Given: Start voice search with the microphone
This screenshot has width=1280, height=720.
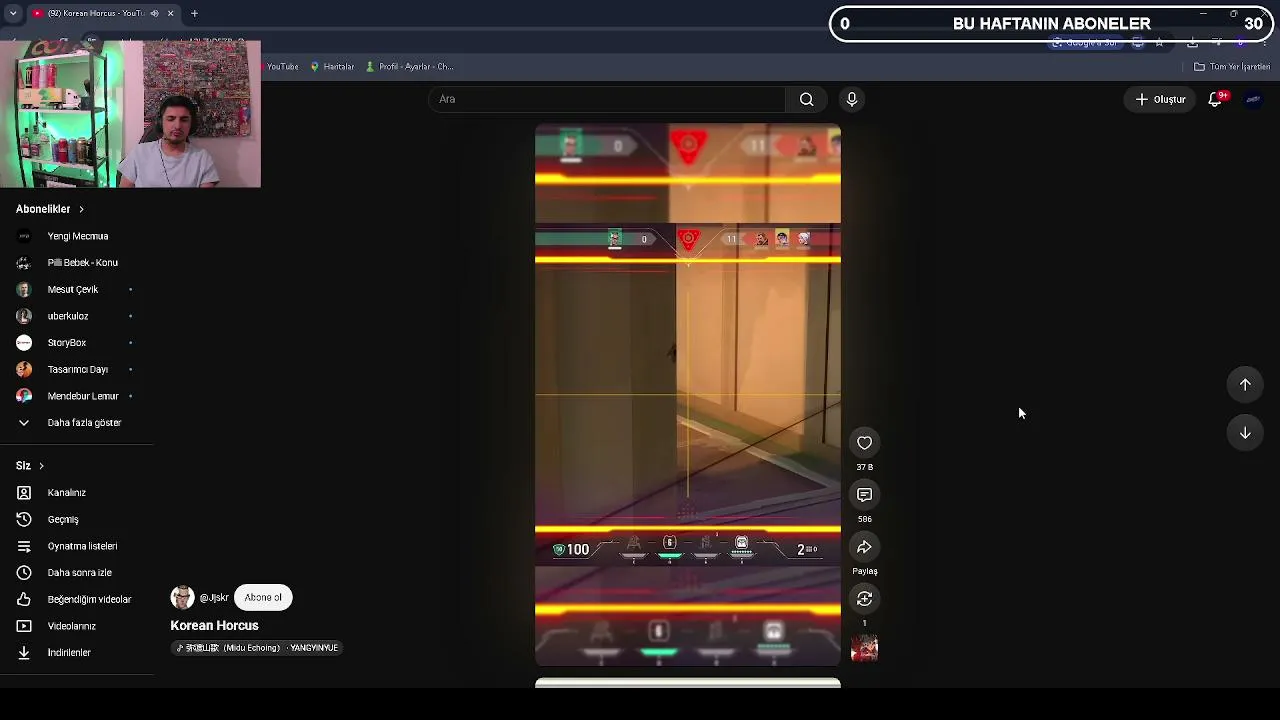Looking at the screenshot, I should [x=852, y=99].
